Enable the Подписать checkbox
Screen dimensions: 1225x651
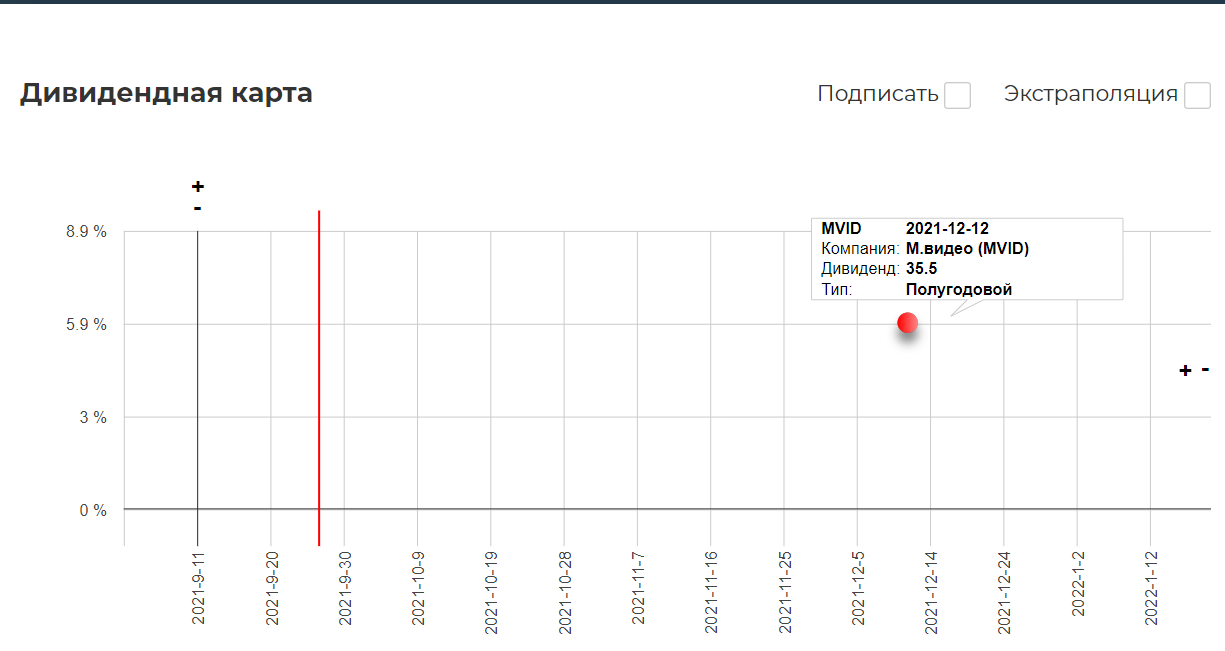click(x=958, y=96)
